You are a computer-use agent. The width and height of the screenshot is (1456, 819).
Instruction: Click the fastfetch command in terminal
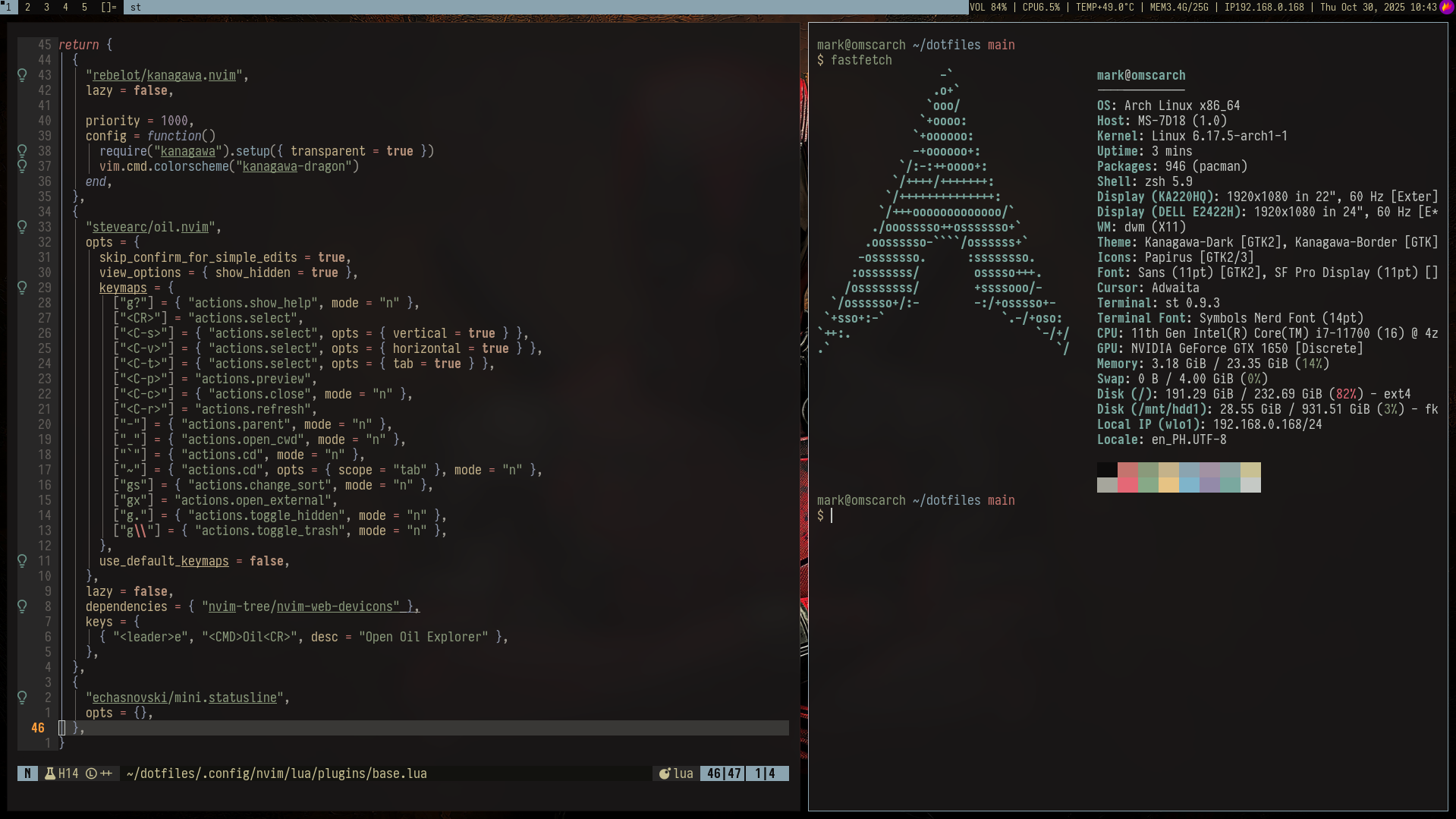point(861,60)
